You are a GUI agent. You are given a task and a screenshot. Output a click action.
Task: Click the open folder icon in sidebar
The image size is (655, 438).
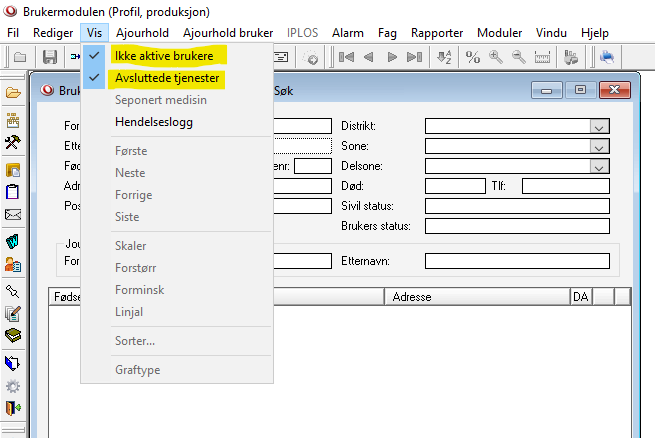click(x=13, y=93)
